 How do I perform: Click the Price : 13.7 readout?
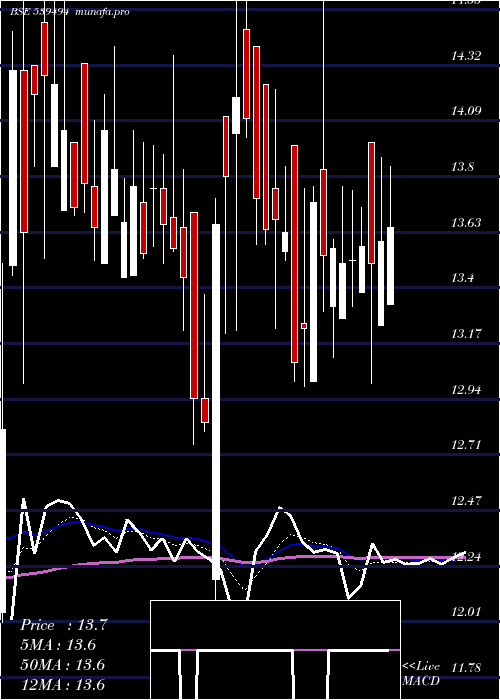click(64, 625)
